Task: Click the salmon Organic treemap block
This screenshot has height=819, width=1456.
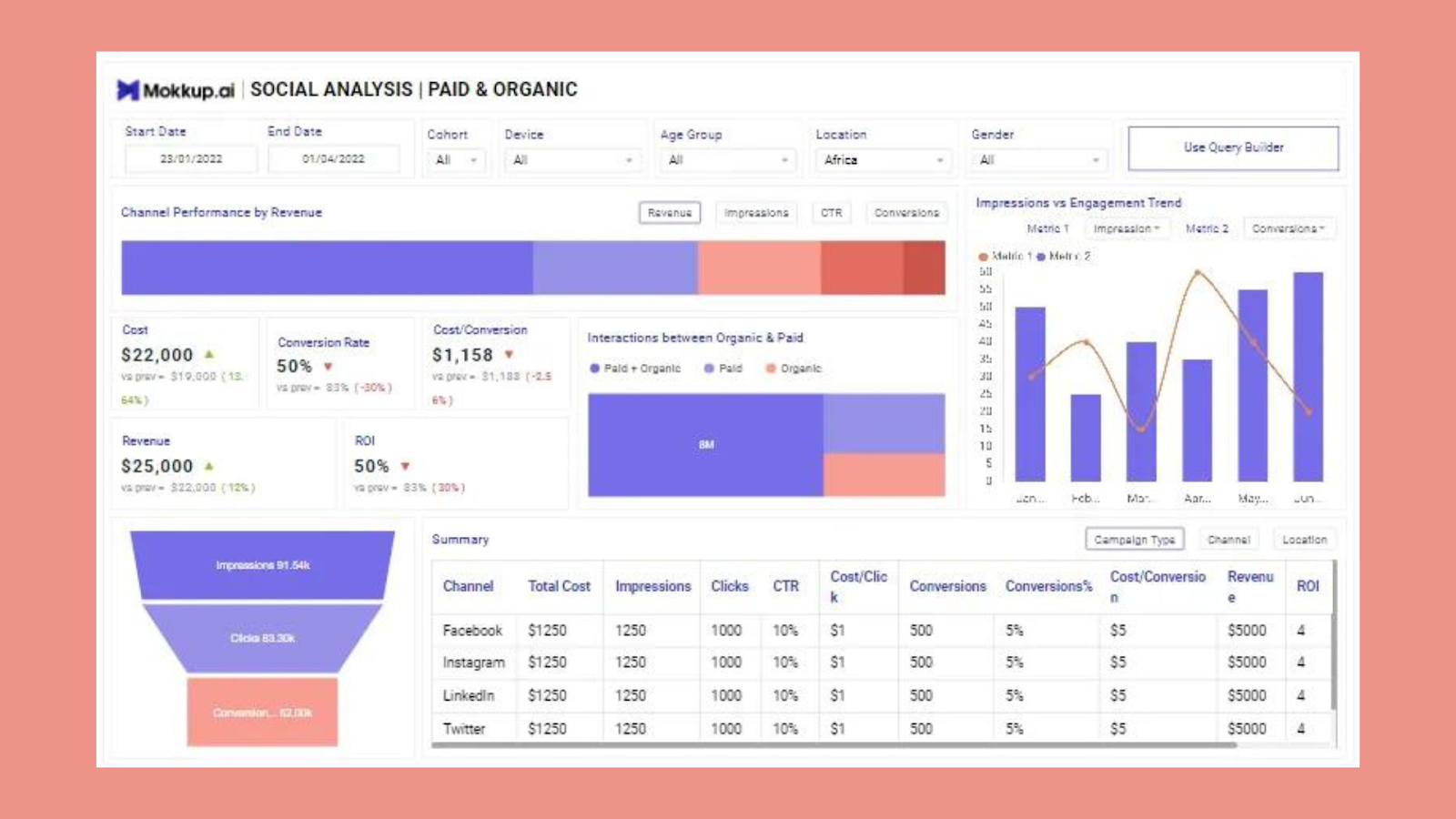Action: click(885, 475)
